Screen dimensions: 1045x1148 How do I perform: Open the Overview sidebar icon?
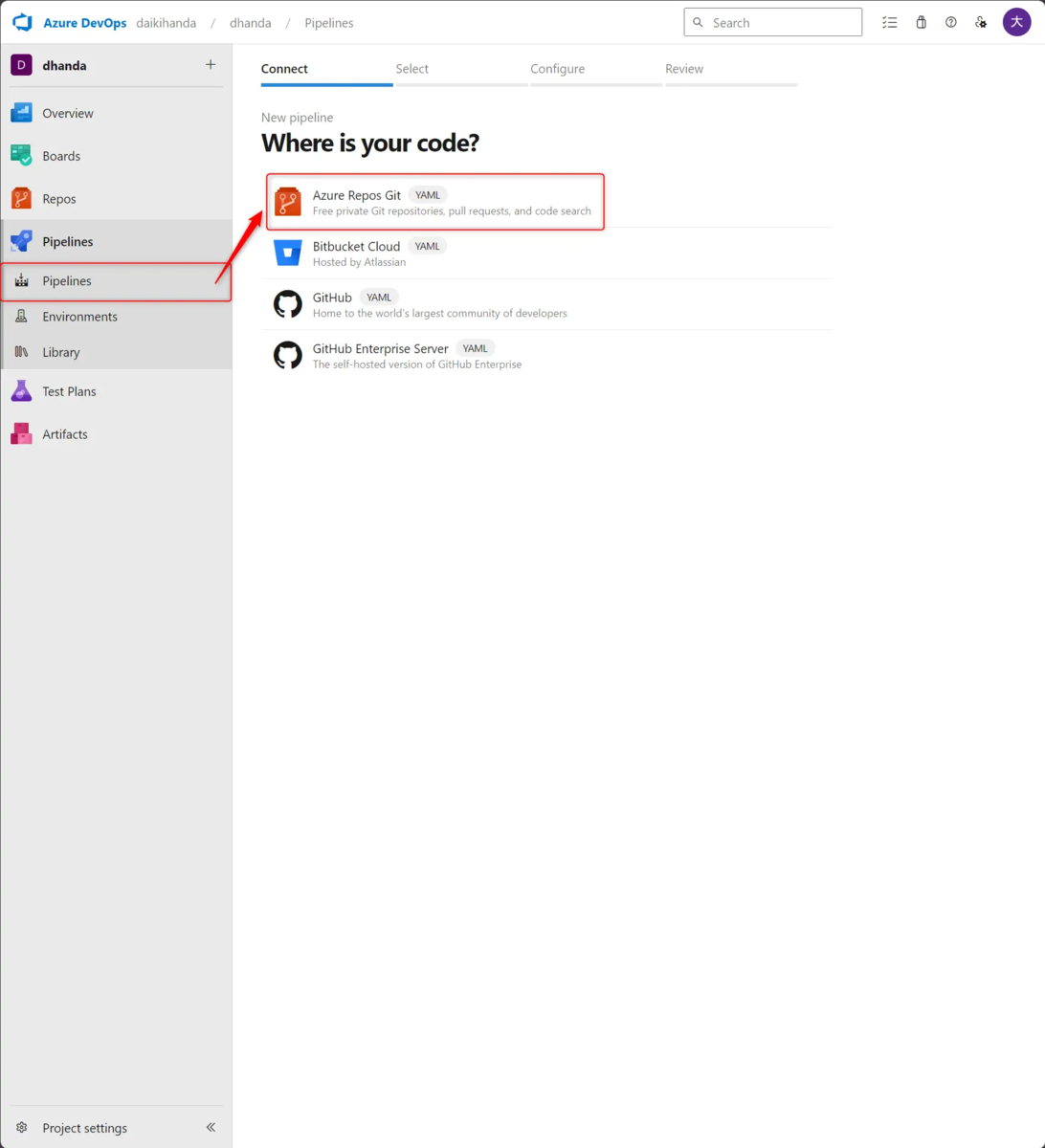pyautogui.click(x=21, y=113)
